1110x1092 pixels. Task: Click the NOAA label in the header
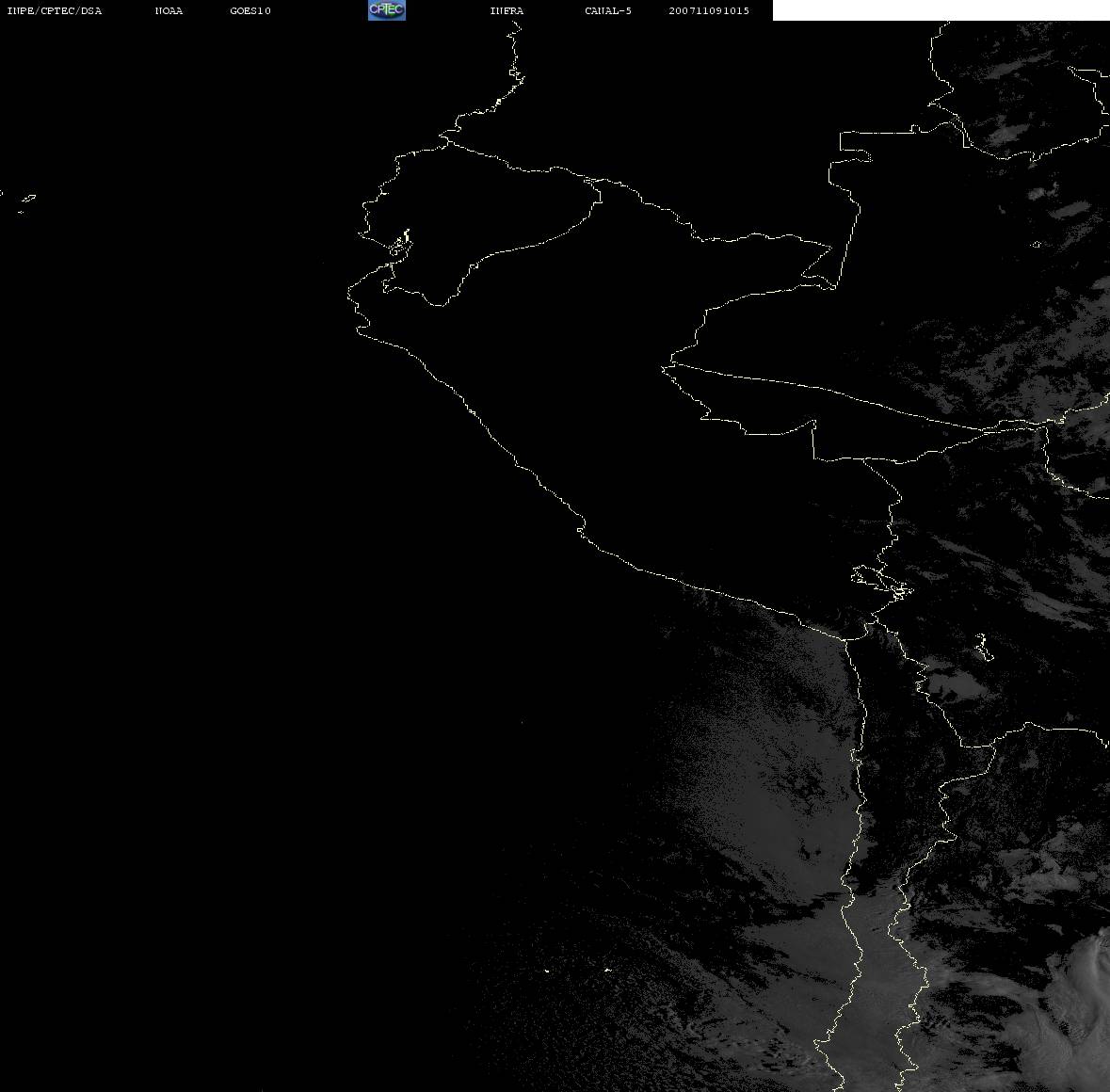point(169,10)
